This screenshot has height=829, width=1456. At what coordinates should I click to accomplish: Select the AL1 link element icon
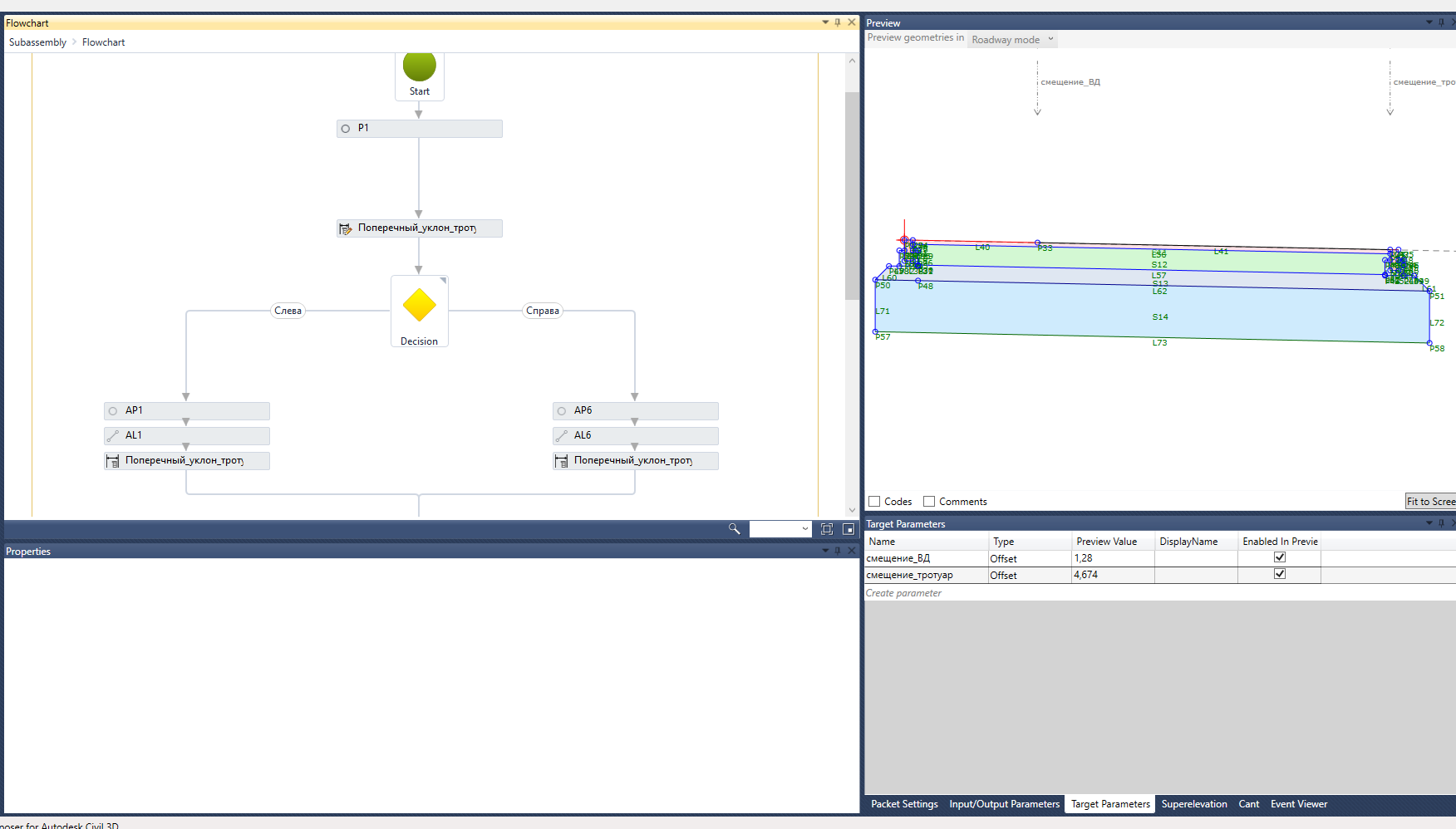click(x=113, y=435)
